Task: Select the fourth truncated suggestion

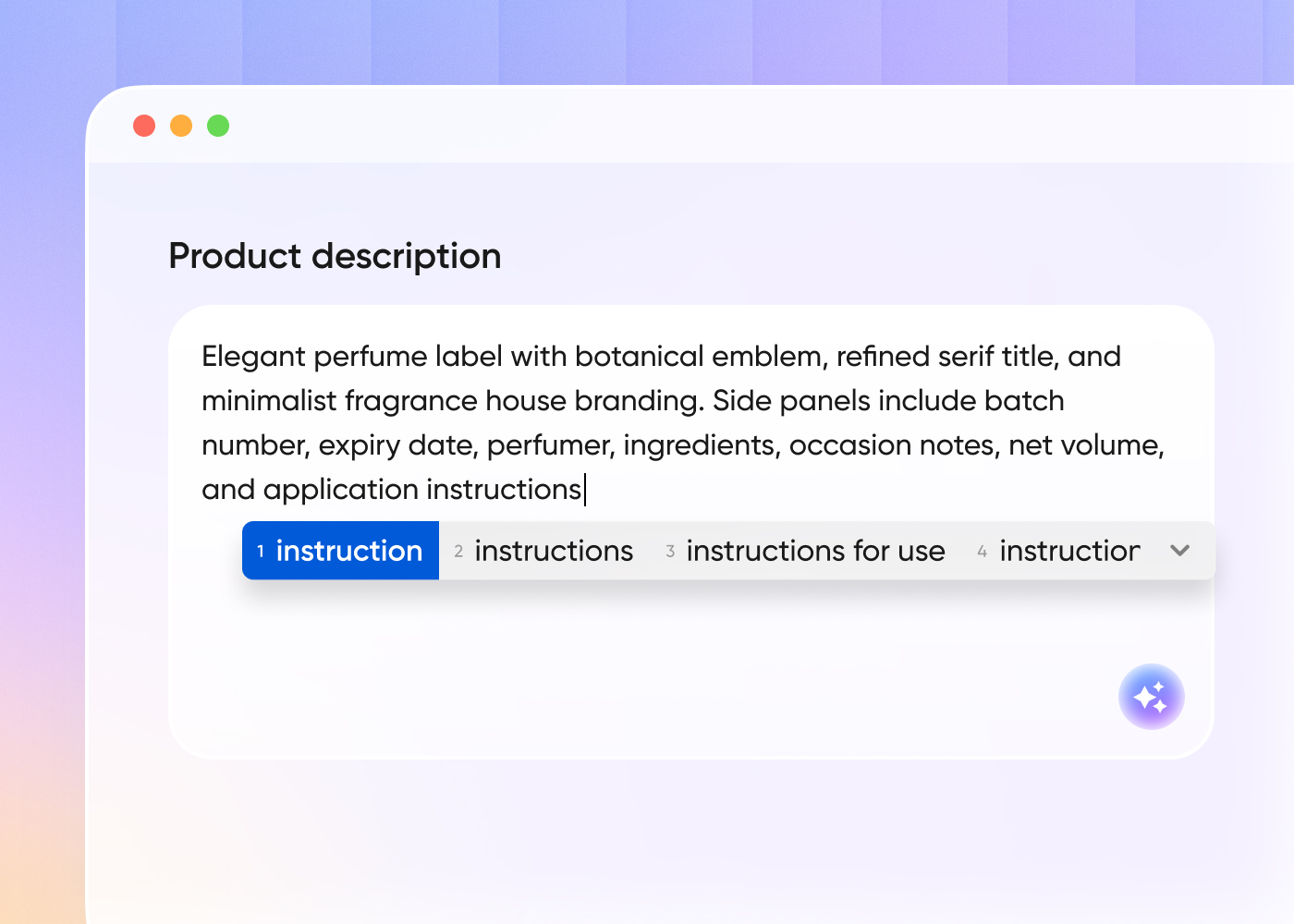Action: pyautogui.click(x=1059, y=550)
